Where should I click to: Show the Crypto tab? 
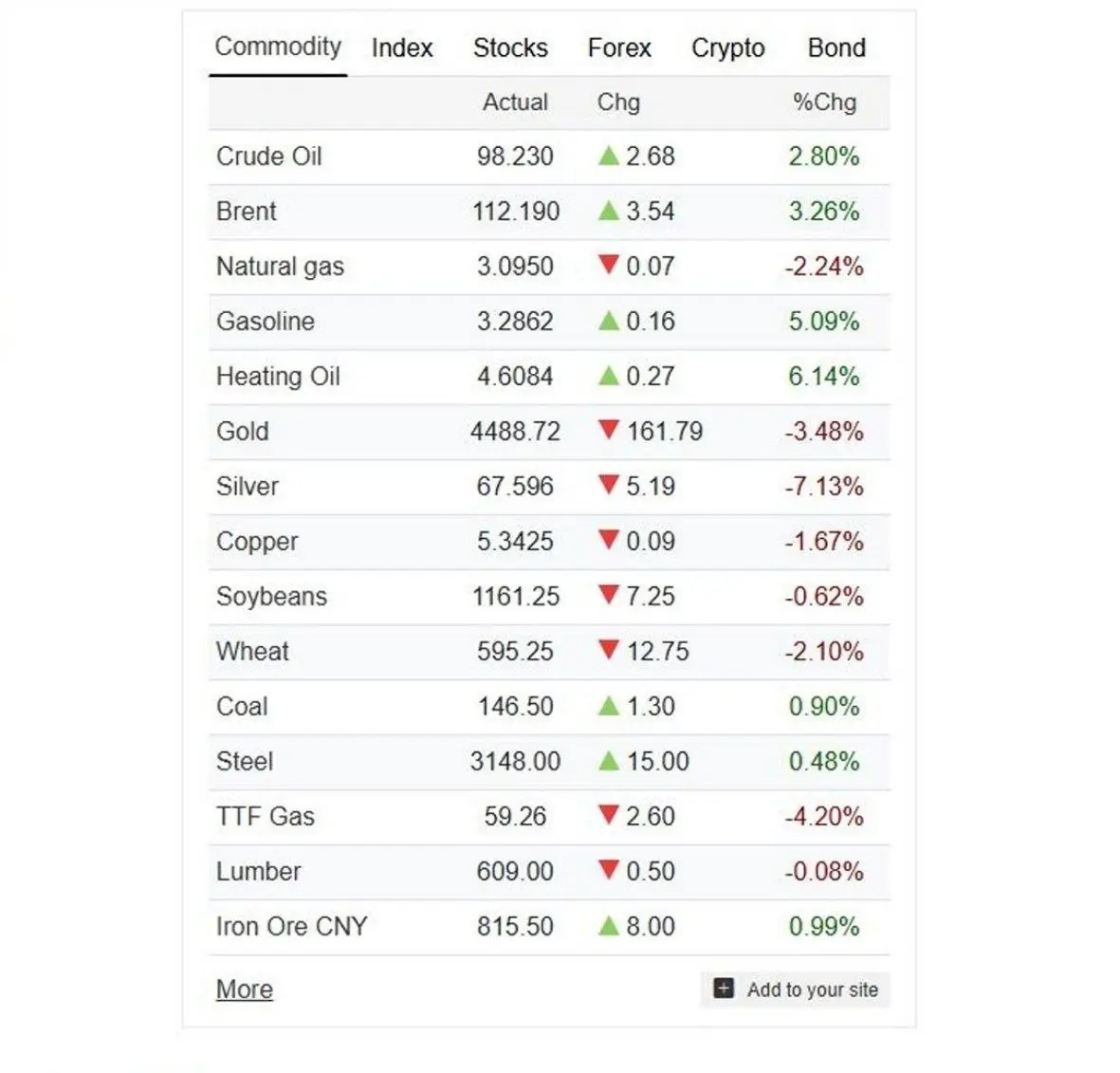tap(727, 47)
